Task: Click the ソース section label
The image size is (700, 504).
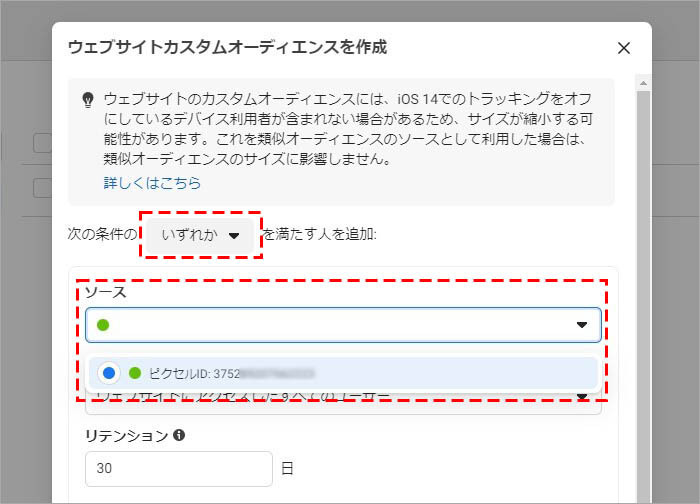Action: tap(105, 292)
